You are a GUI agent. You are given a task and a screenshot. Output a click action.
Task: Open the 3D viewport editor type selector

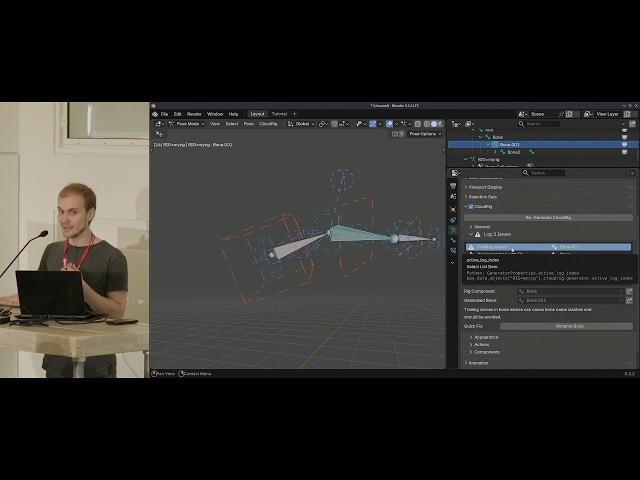(x=160, y=124)
